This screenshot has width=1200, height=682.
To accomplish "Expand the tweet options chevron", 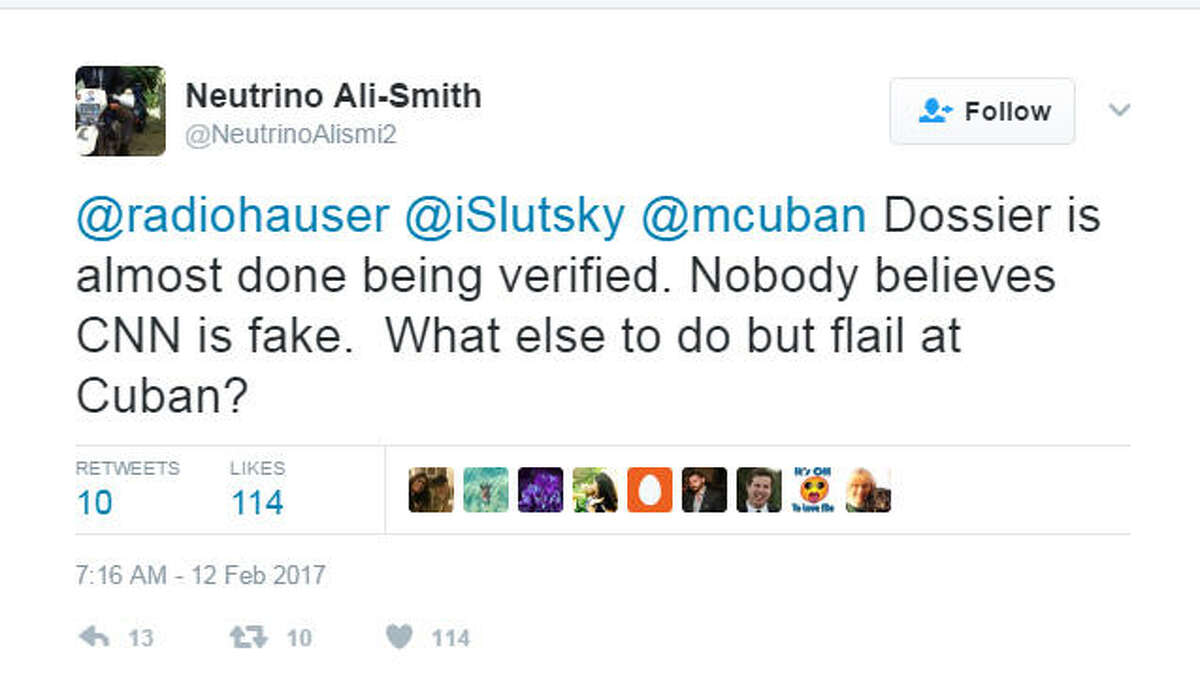I will tap(1120, 110).
